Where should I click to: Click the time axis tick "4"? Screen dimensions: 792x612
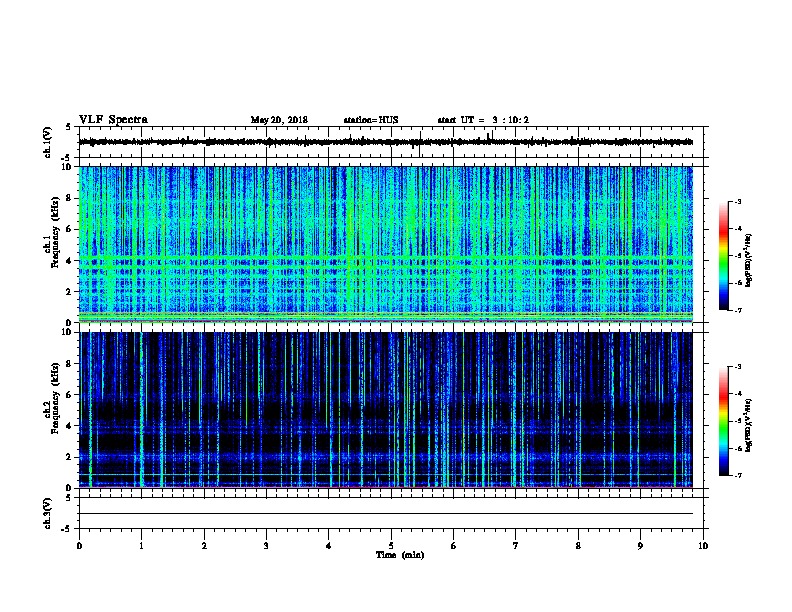click(329, 545)
